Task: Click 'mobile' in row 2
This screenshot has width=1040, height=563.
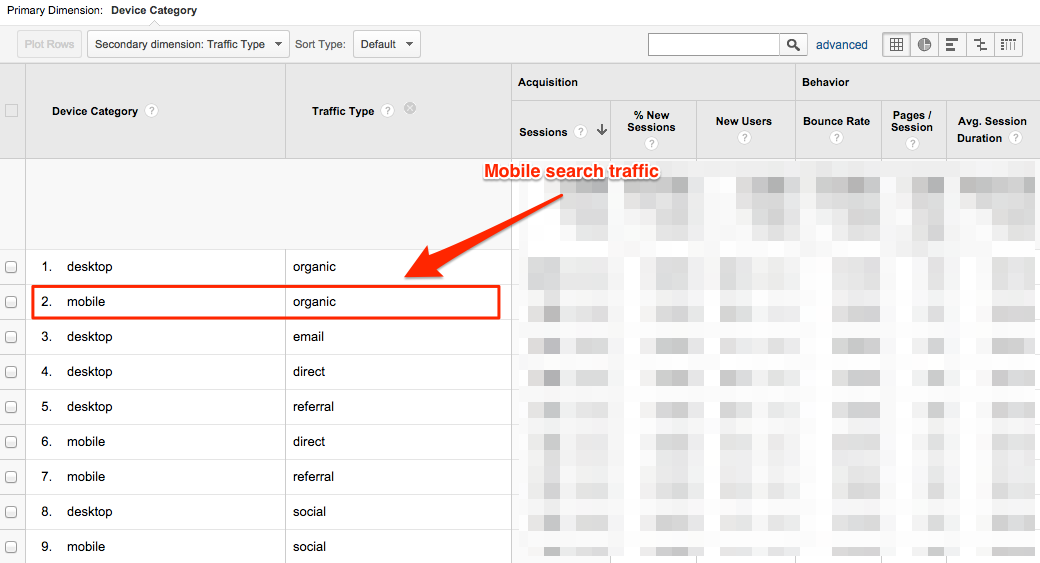Action: coord(86,302)
